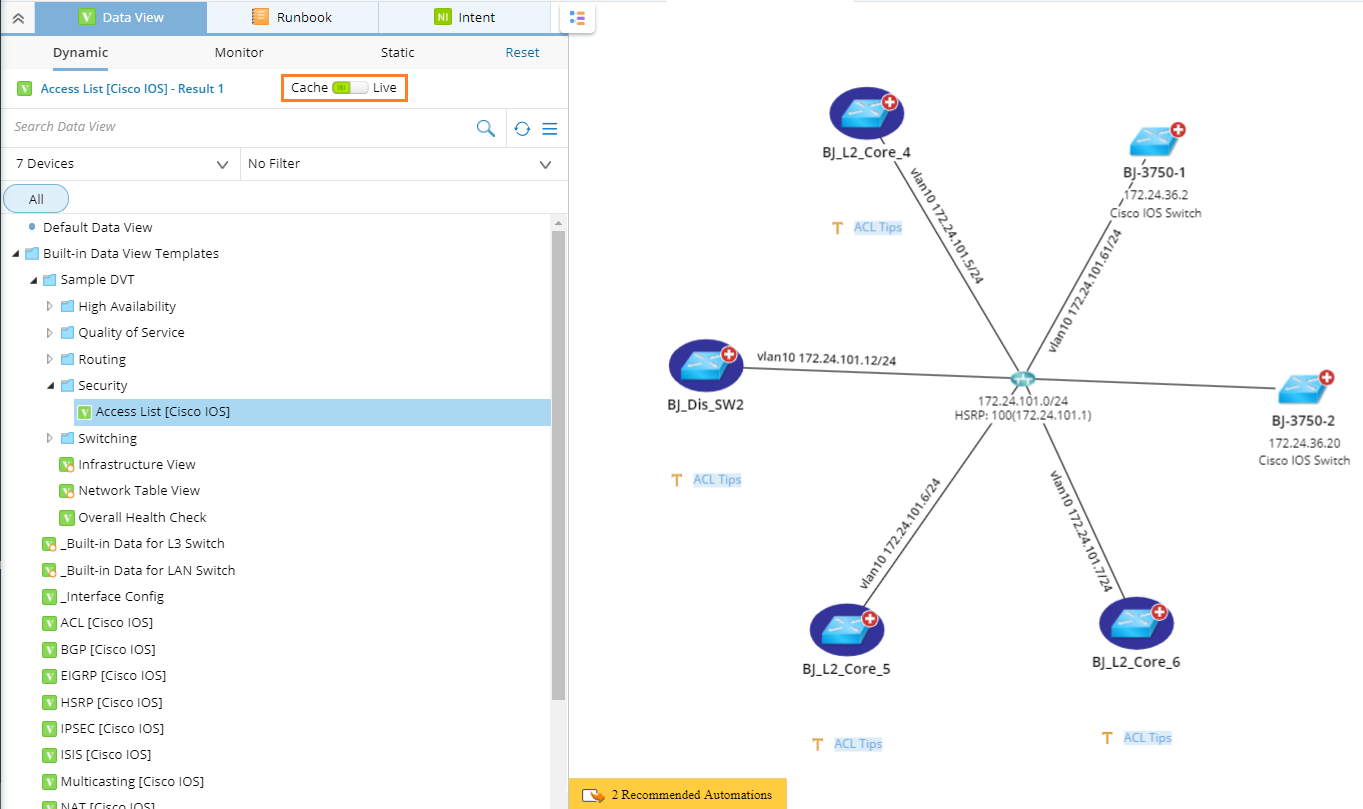Select the BJ_L2_Core_5 switch icon
Image resolution: width=1363 pixels, height=809 pixels.
tap(846, 629)
